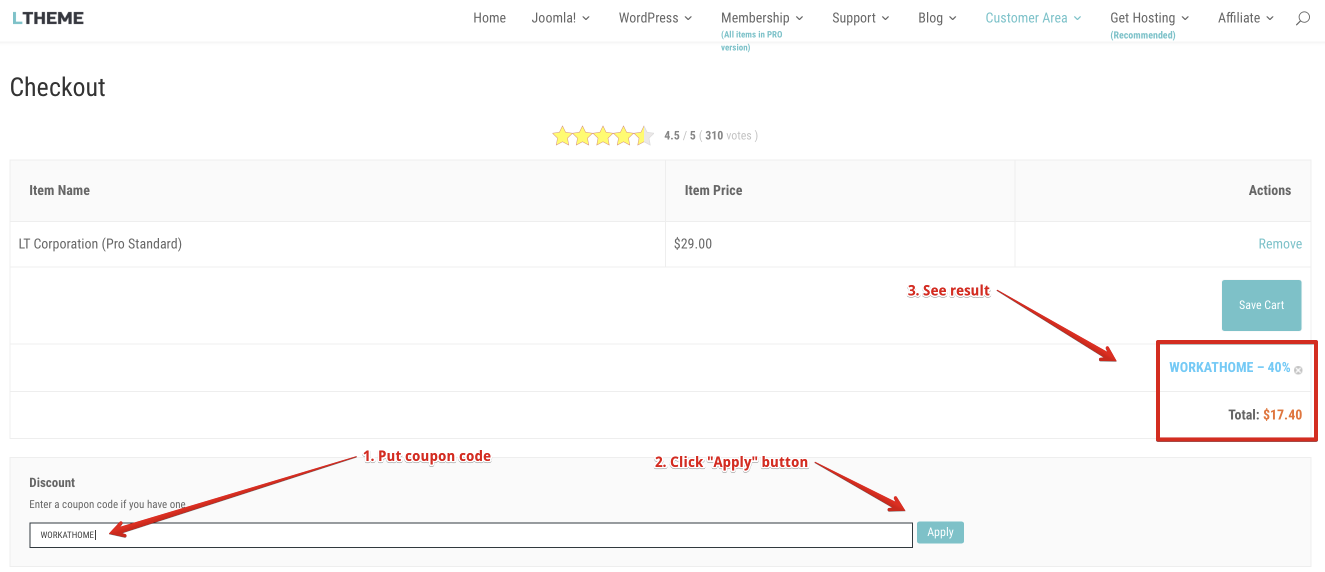Remove LT Corporation from the cart
Screen dimensions: 1325x572
pos(1279,244)
